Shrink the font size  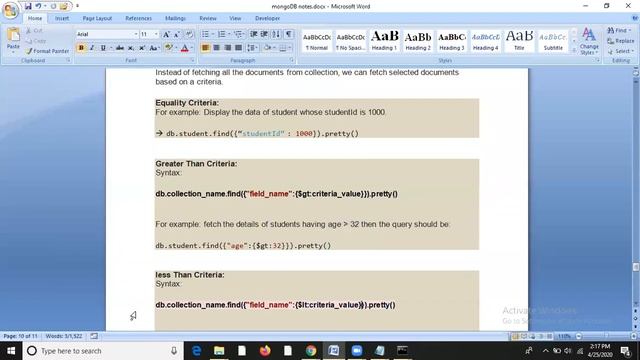pos(177,34)
